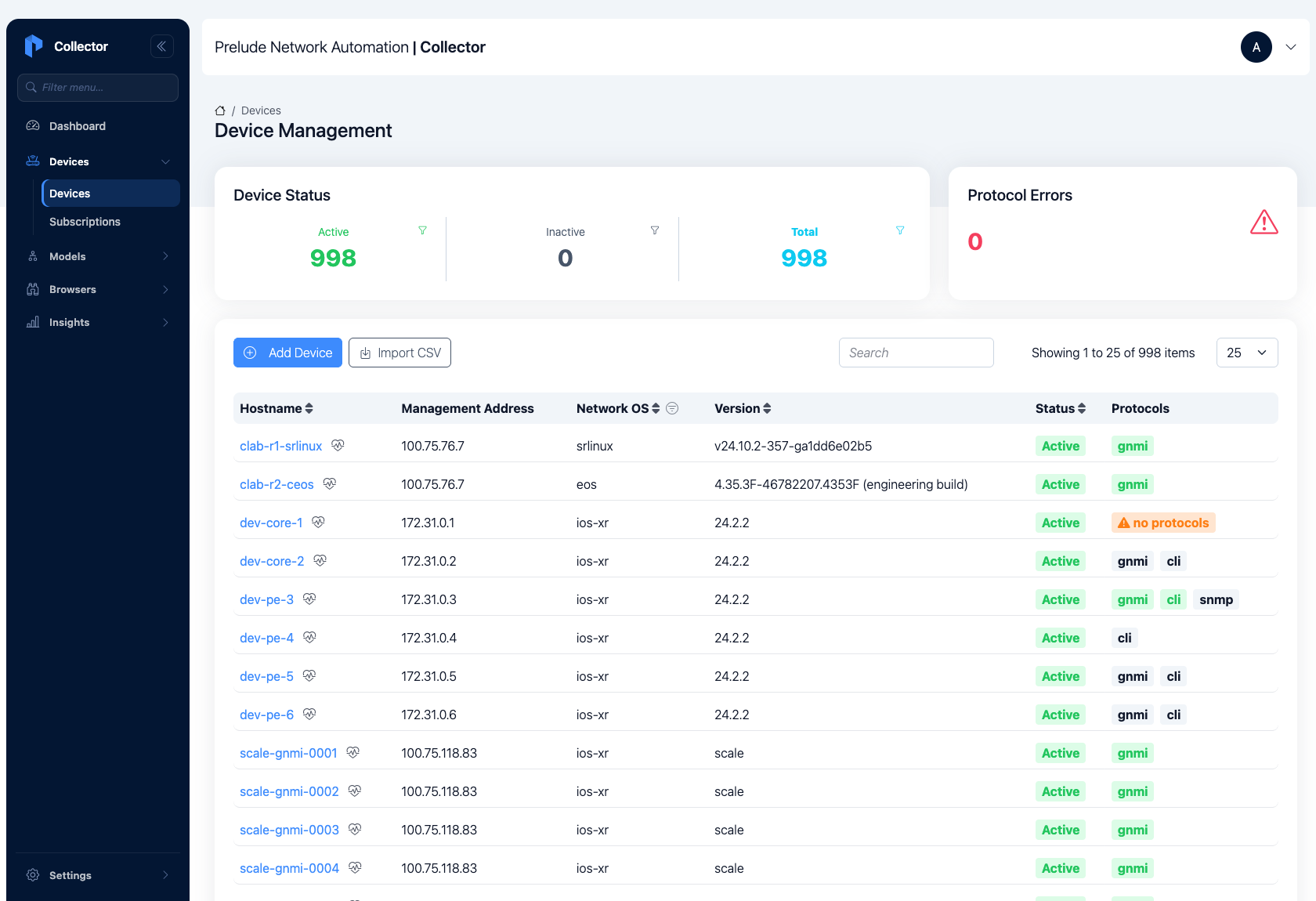Image resolution: width=1316 pixels, height=901 pixels.
Task: Expand the Models menu section
Action: [165, 256]
